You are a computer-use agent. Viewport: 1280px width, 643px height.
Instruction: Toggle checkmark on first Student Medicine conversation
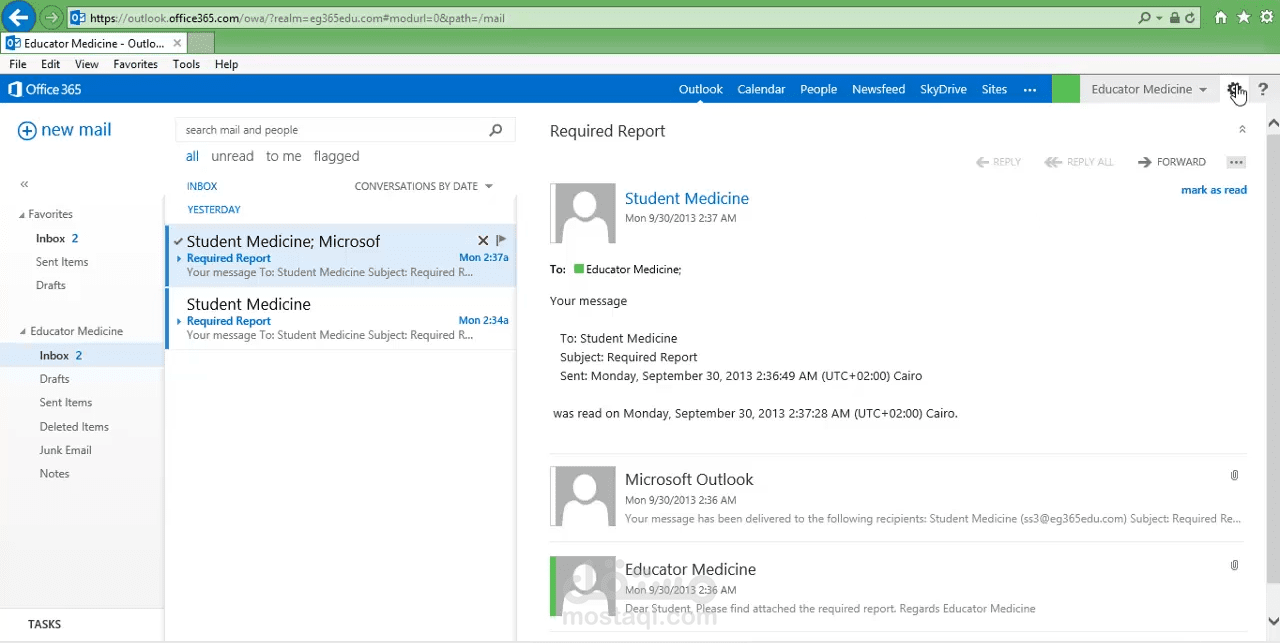(x=178, y=241)
